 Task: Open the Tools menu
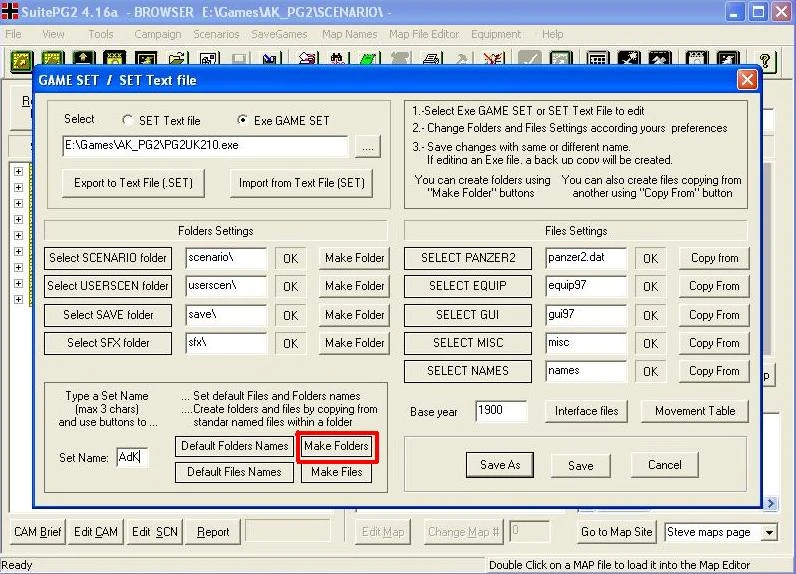click(101, 34)
